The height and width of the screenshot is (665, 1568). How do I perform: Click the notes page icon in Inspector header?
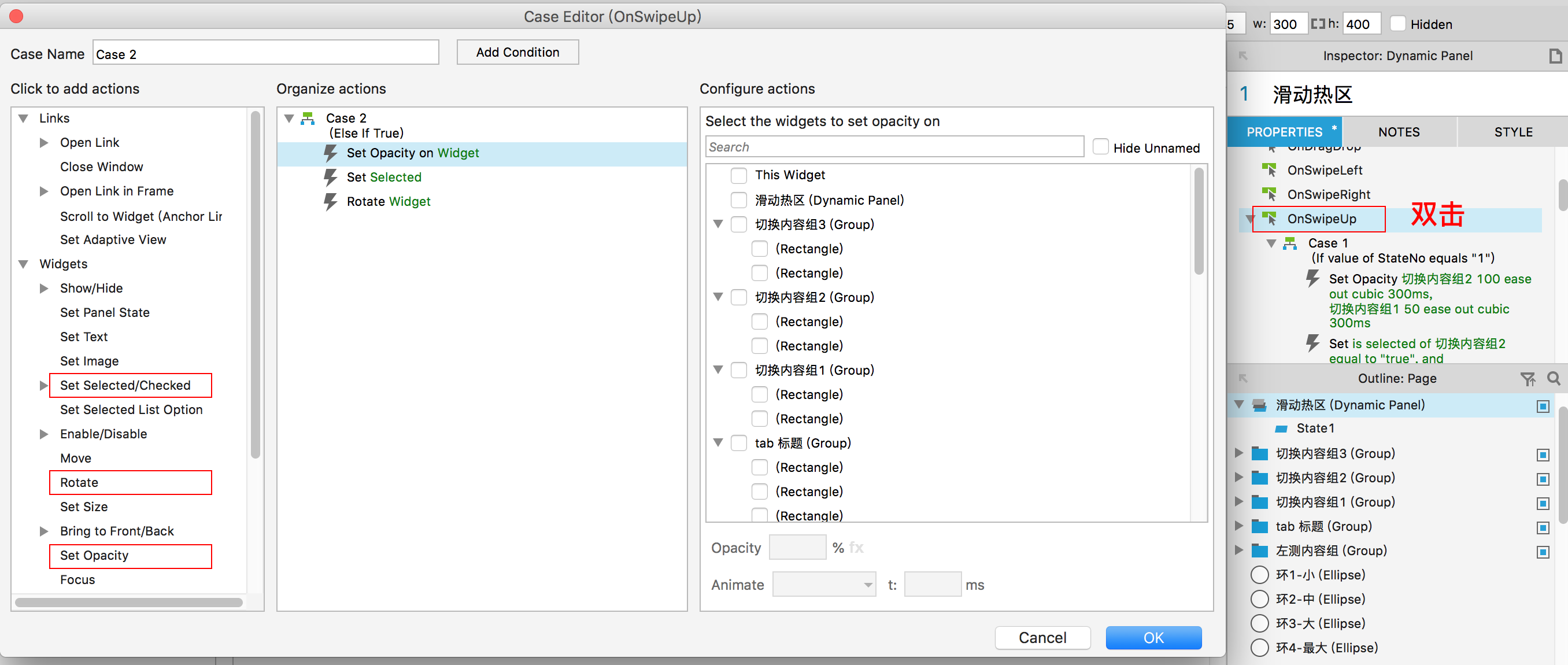pos(1555,56)
